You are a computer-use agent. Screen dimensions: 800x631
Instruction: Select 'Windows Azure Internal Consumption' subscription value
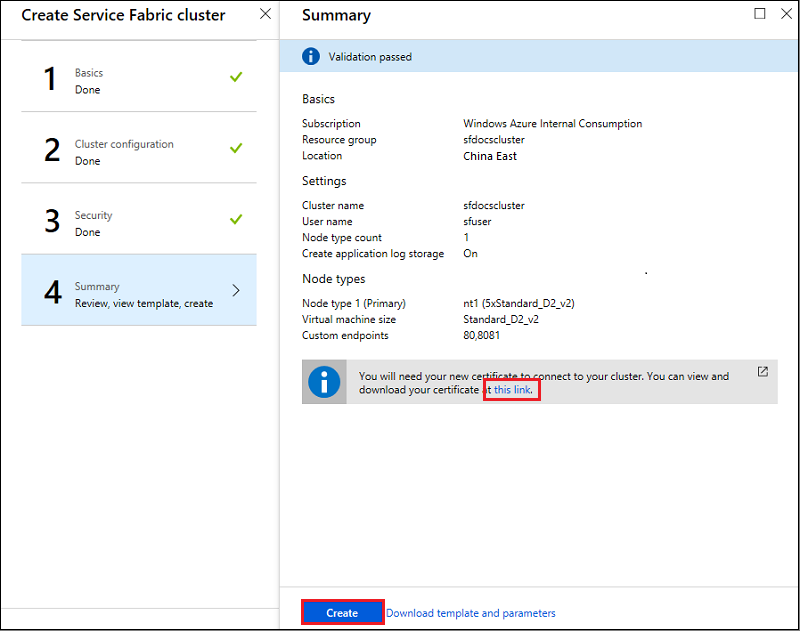pos(553,123)
